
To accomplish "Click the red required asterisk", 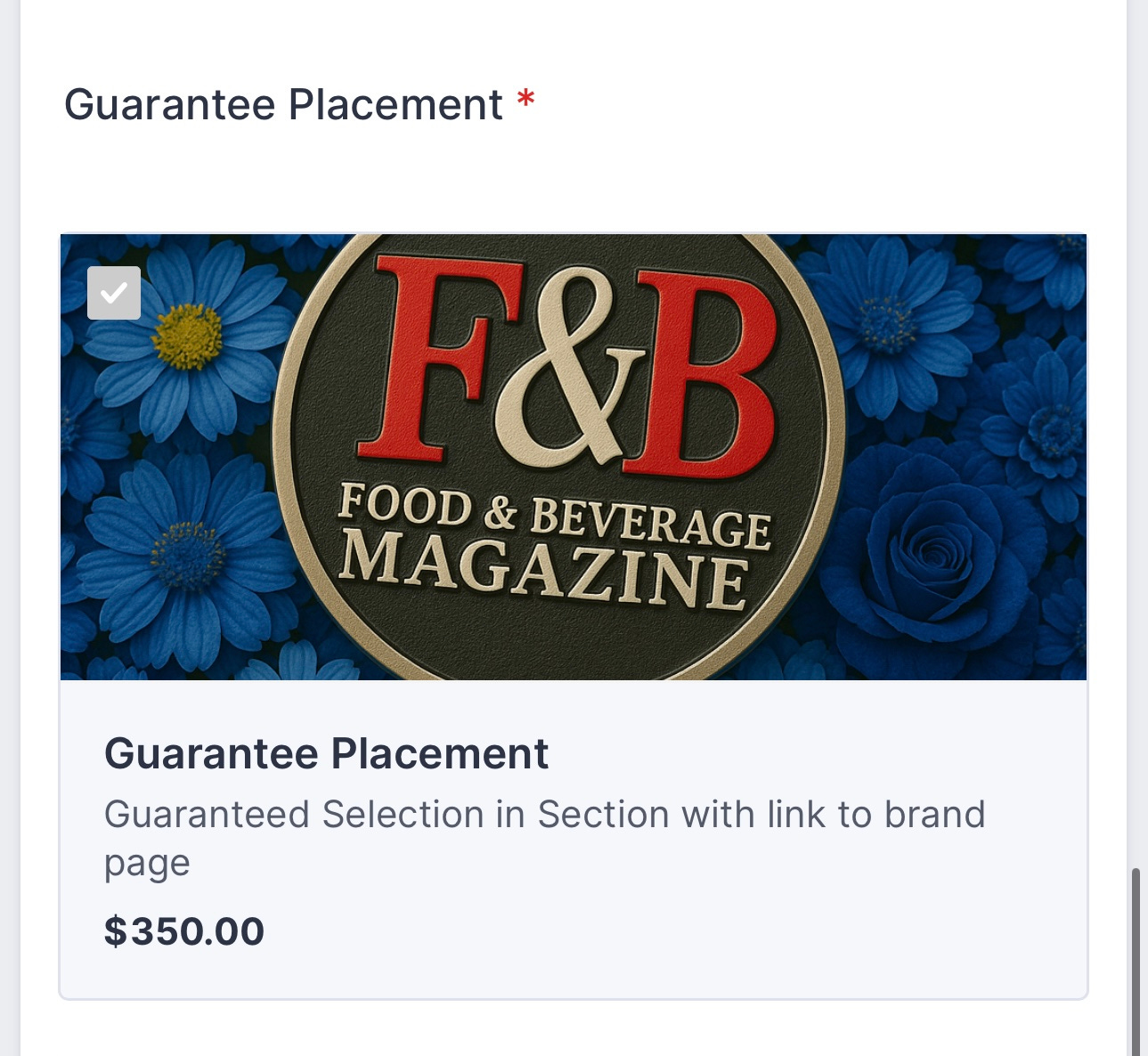I will (526, 102).
